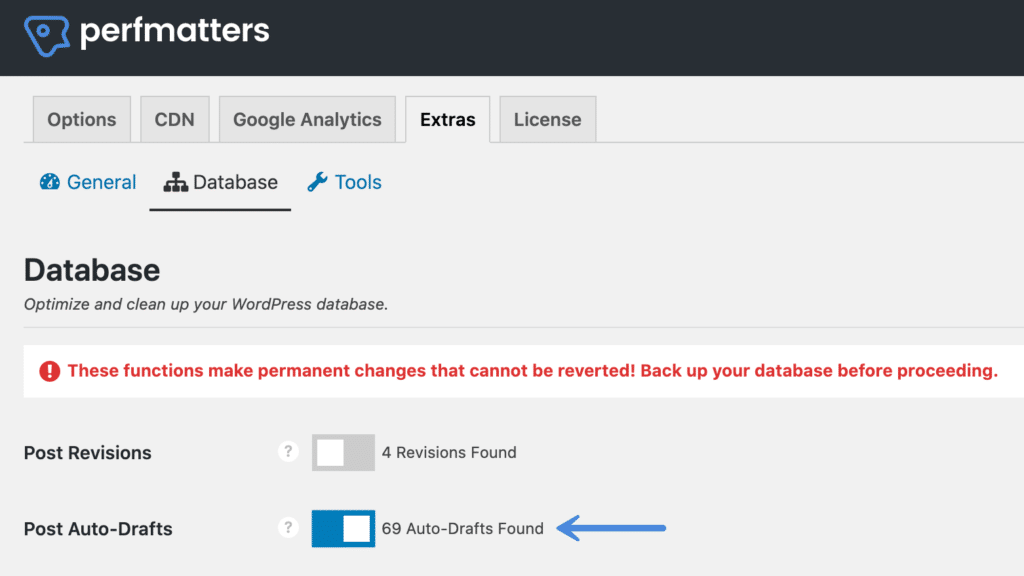Click the red warning exclamation icon
The width and height of the screenshot is (1024, 576).
[50, 371]
